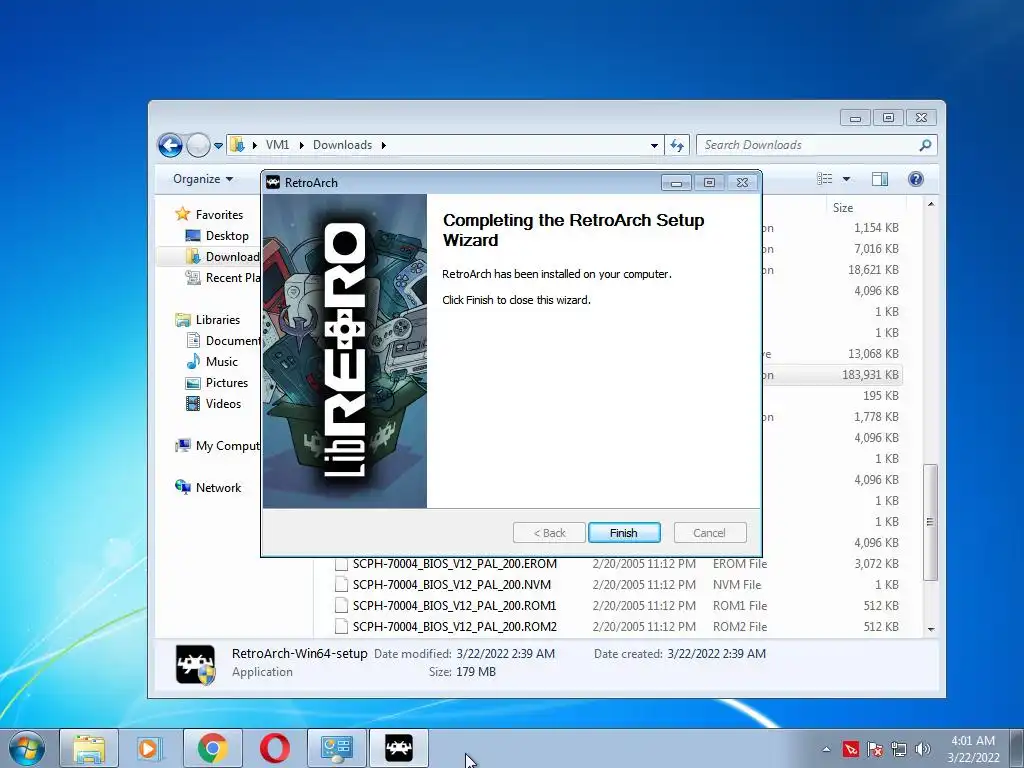Open the view options dropdown arrow
Screen dimensions: 1024x768
pos(846,179)
